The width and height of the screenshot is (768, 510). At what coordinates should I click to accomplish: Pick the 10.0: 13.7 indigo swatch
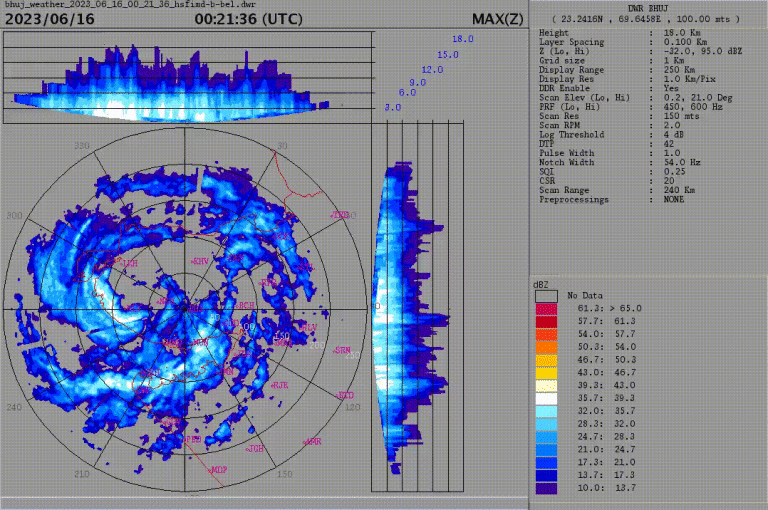pos(546,488)
